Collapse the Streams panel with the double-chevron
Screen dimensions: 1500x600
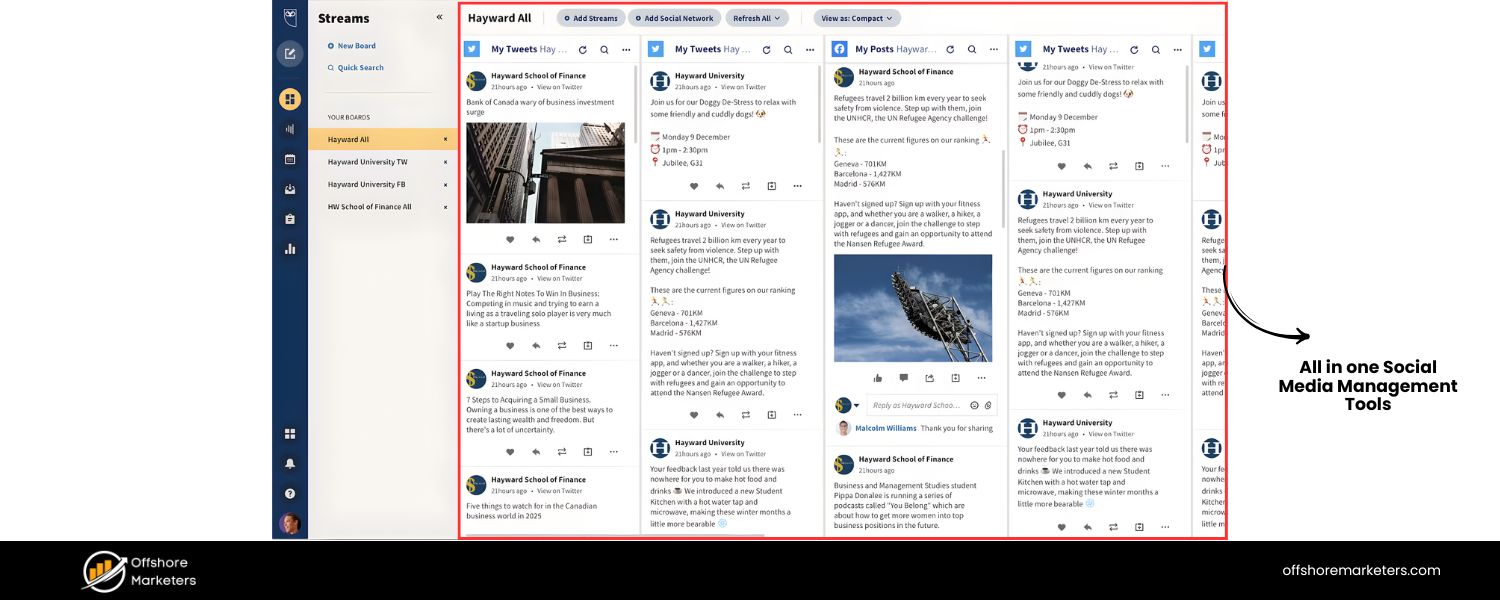click(439, 15)
